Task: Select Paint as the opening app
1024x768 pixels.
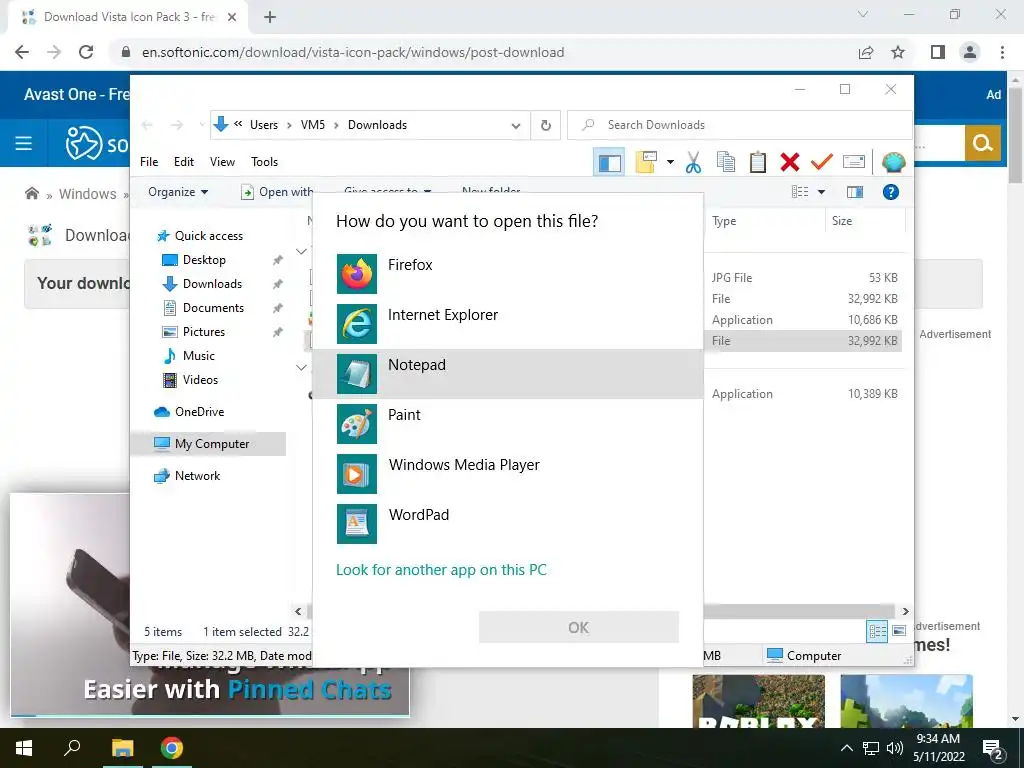Action: tap(507, 424)
